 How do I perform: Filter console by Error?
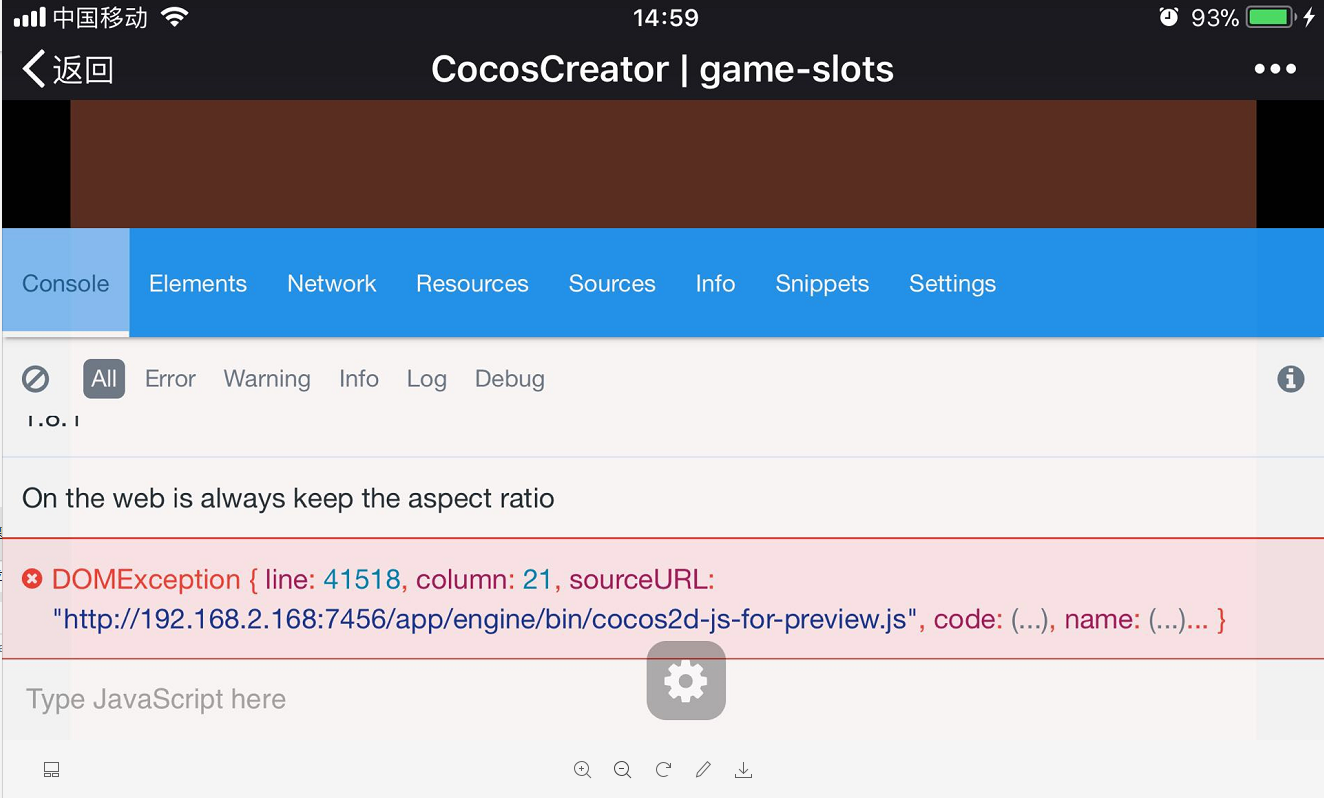(x=170, y=379)
